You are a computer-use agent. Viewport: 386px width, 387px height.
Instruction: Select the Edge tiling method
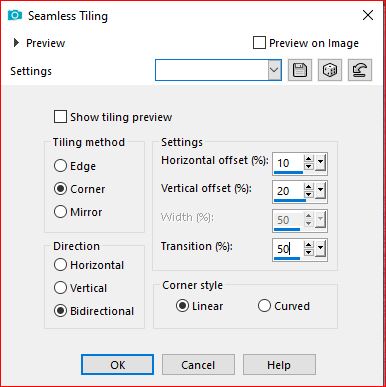point(60,166)
